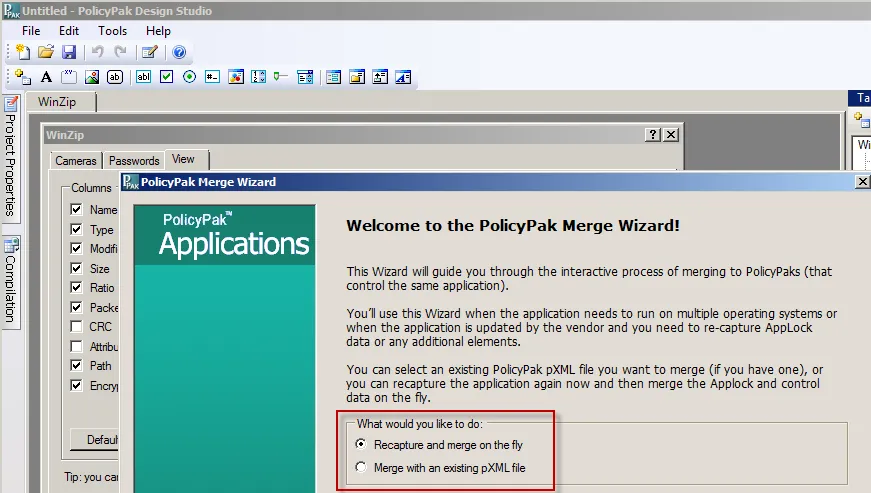Select the 'ab' button control tool

114,77
